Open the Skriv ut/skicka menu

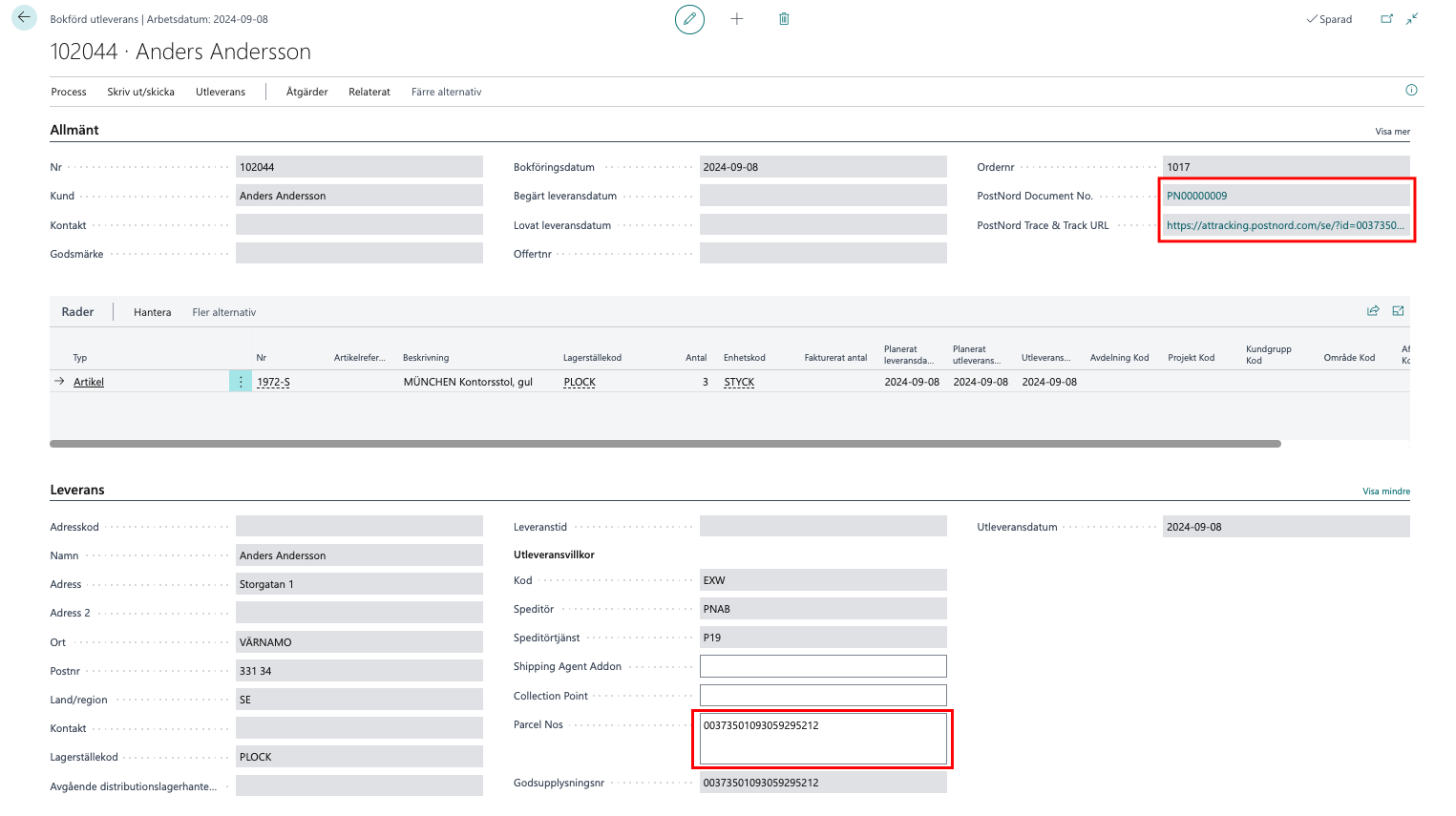(x=140, y=93)
